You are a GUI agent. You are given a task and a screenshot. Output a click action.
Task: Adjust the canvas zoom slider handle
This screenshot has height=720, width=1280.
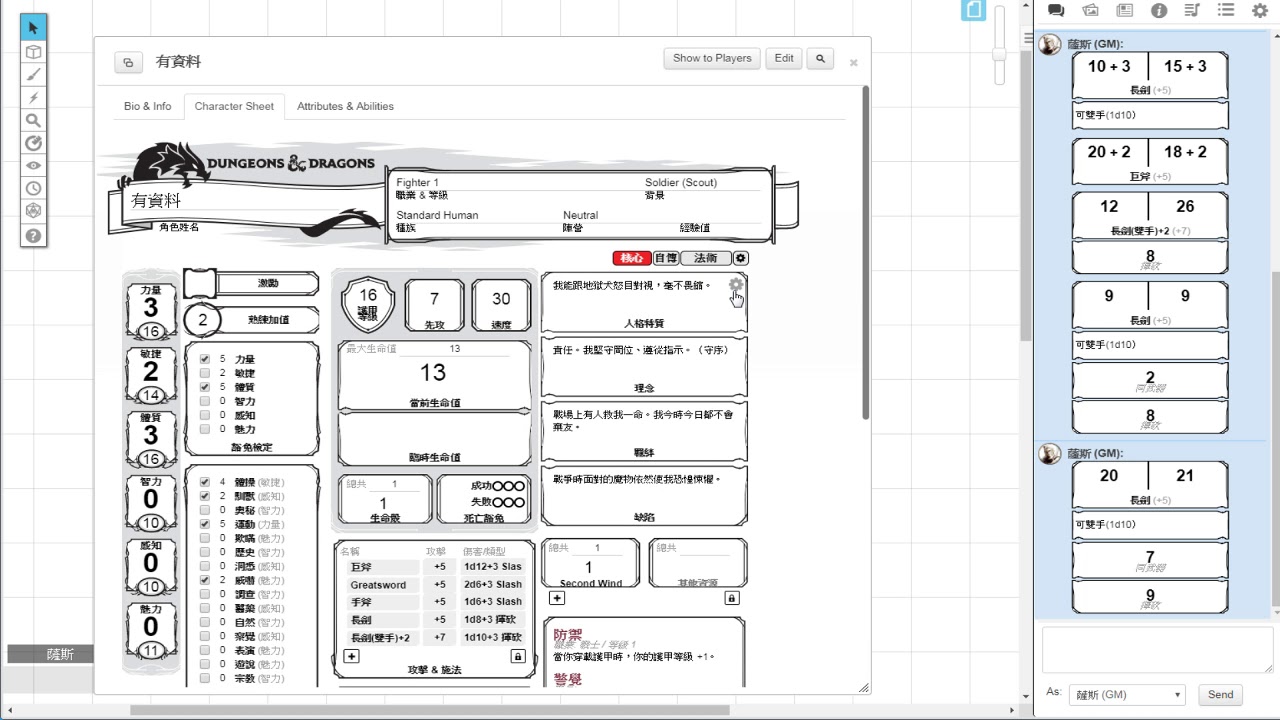pyautogui.click(x=999, y=53)
